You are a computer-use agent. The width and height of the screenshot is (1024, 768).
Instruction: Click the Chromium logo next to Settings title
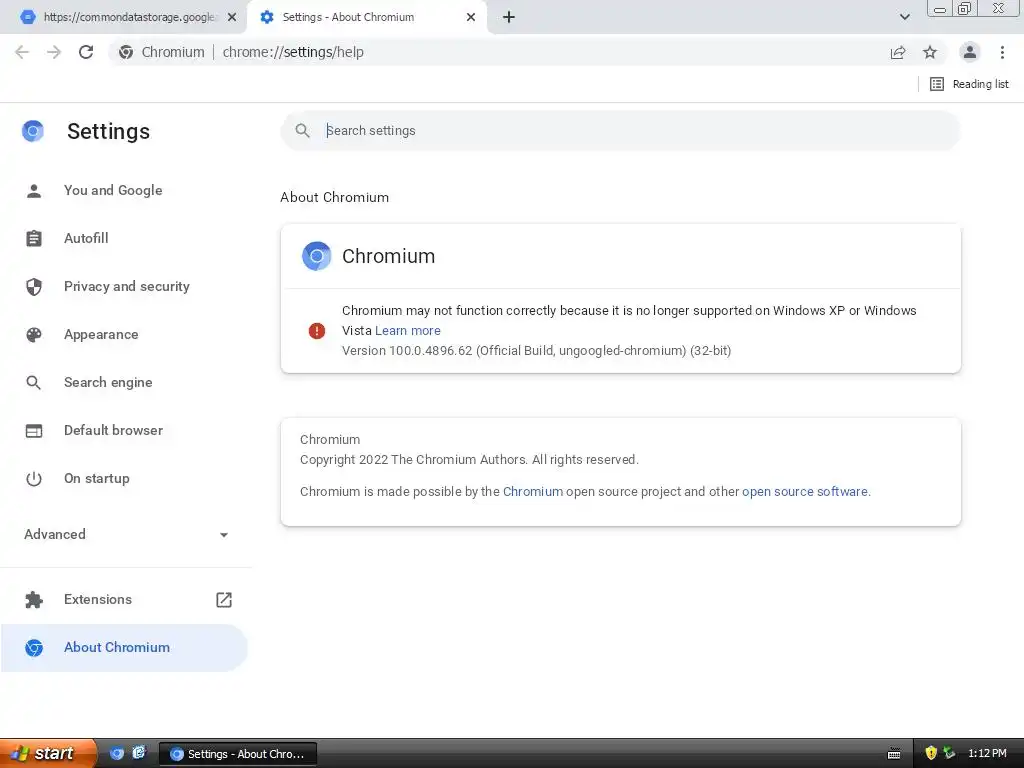tap(33, 131)
